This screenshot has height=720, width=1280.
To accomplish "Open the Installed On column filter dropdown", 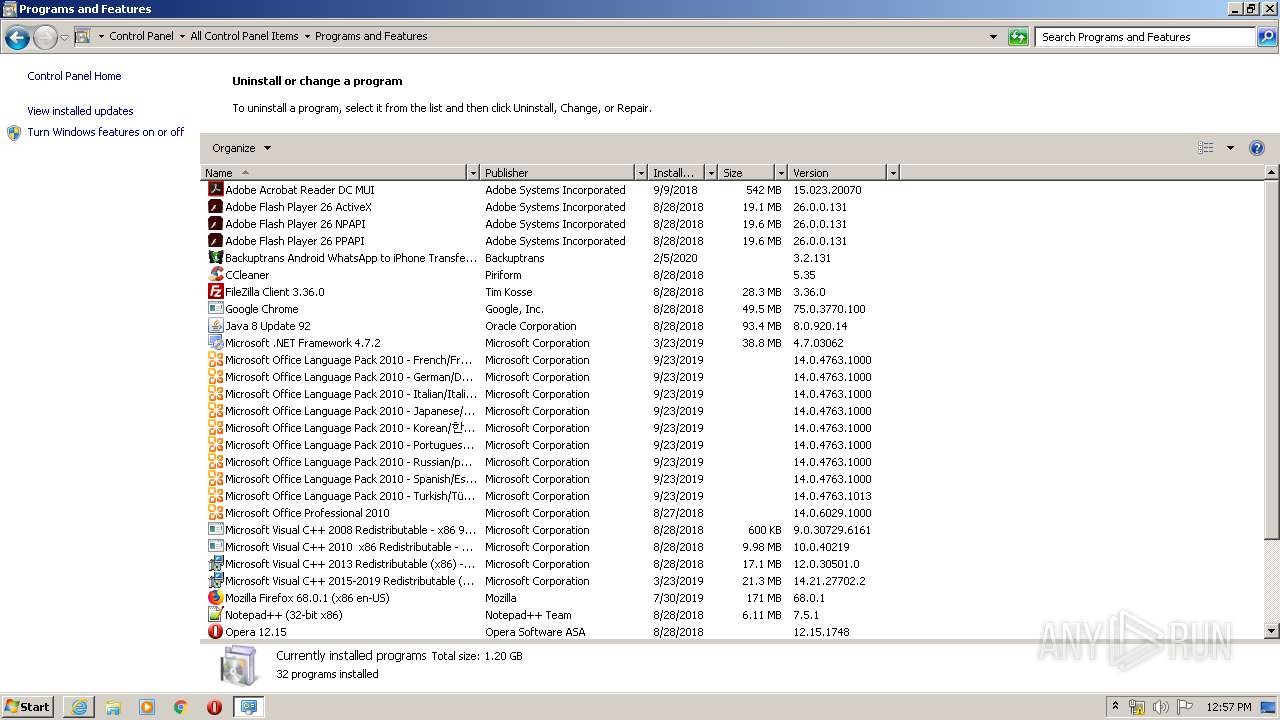I will point(711,173).
